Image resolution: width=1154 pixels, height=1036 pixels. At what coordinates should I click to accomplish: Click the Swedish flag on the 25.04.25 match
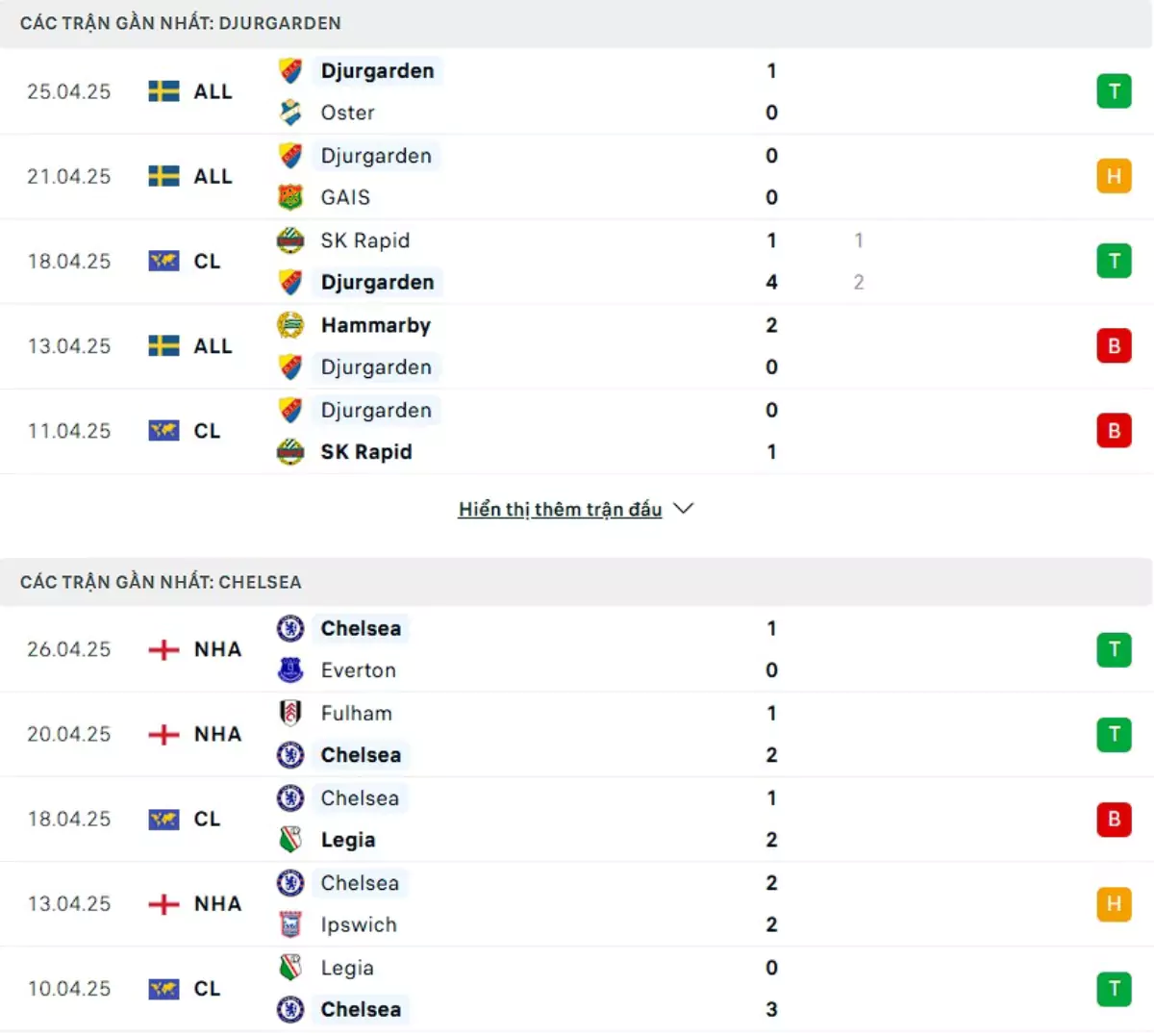[x=164, y=91]
